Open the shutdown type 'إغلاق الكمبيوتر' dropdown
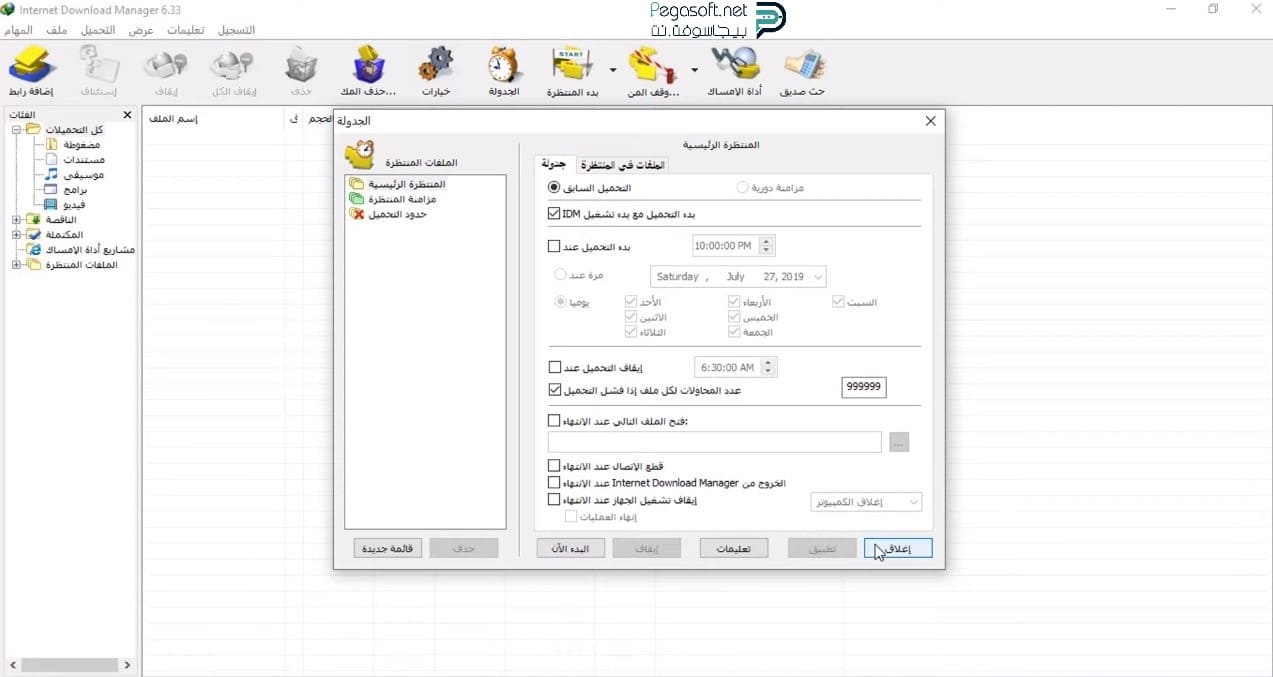 866,502
